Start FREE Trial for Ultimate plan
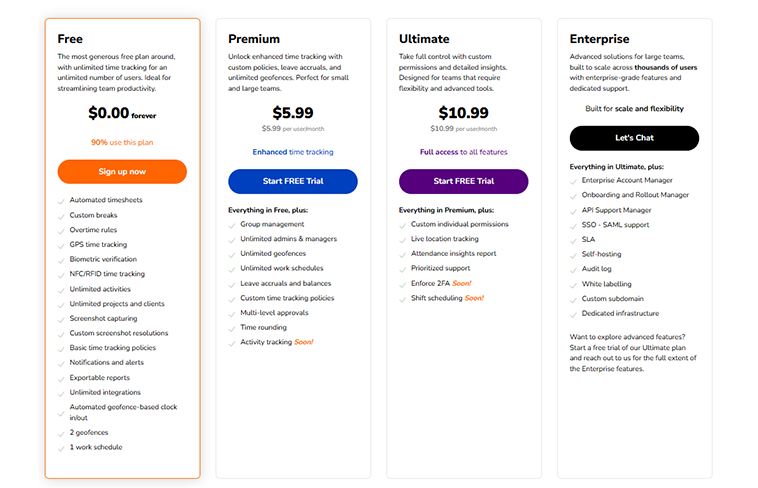Image resolution: width=758 pixels, height=488 pixels. 463,181
